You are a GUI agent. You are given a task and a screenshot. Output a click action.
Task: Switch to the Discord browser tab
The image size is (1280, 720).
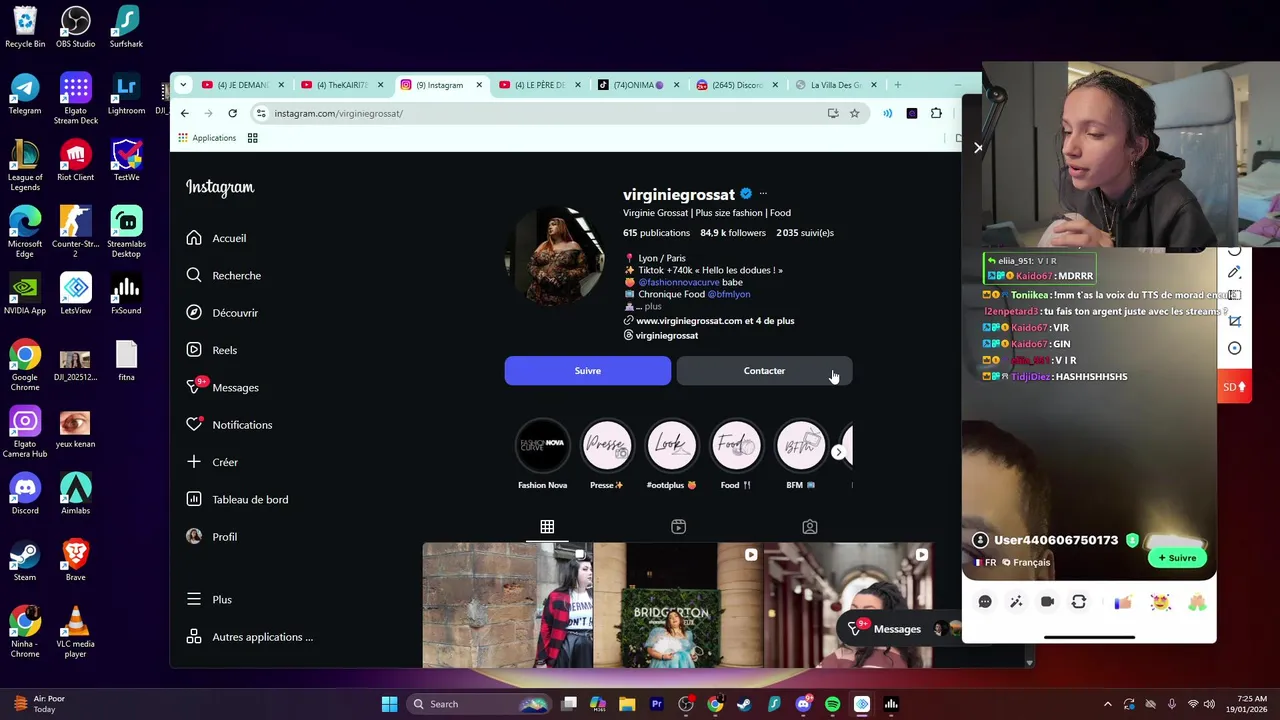(737, 85)
